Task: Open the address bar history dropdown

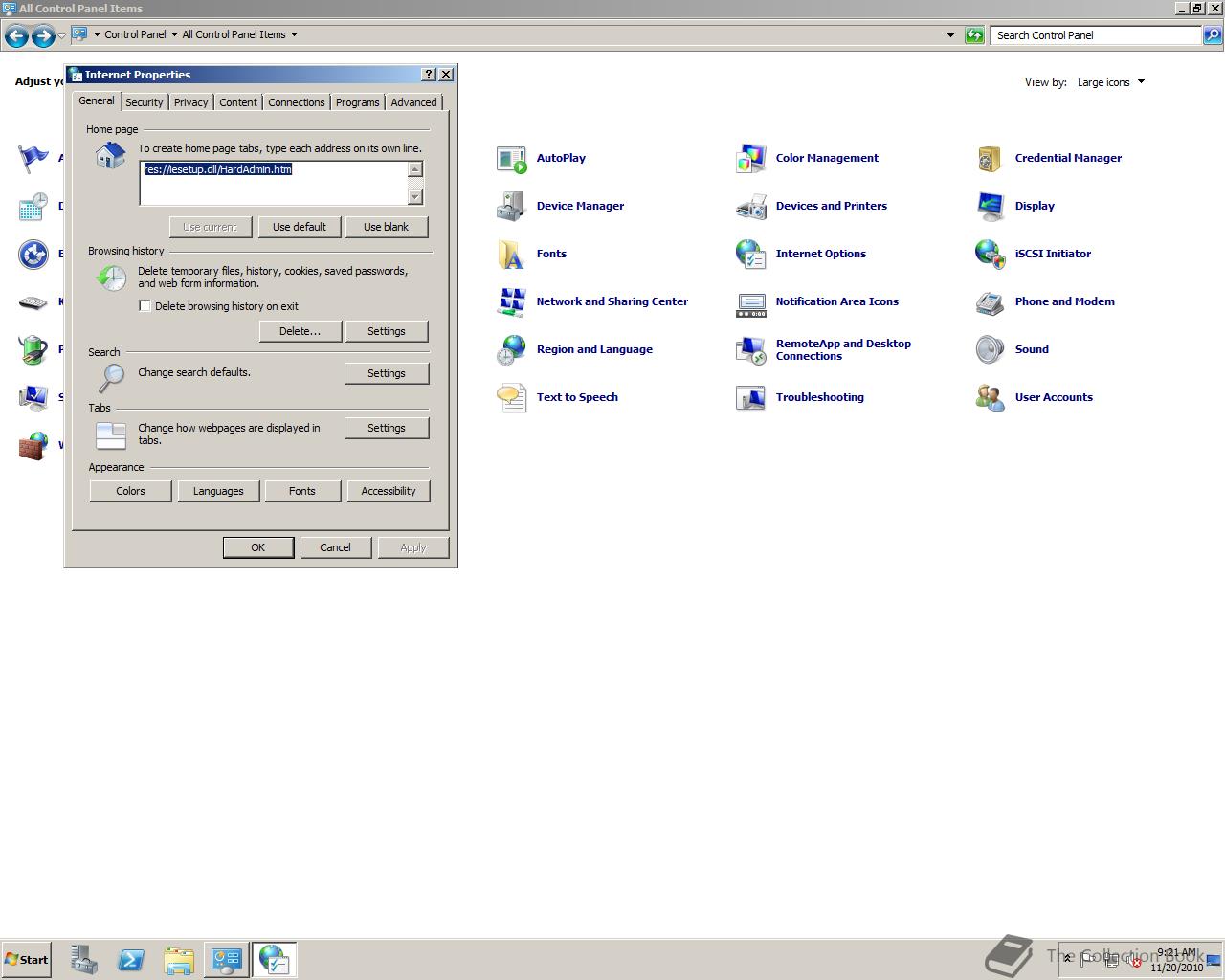Action: coord(950,35)
